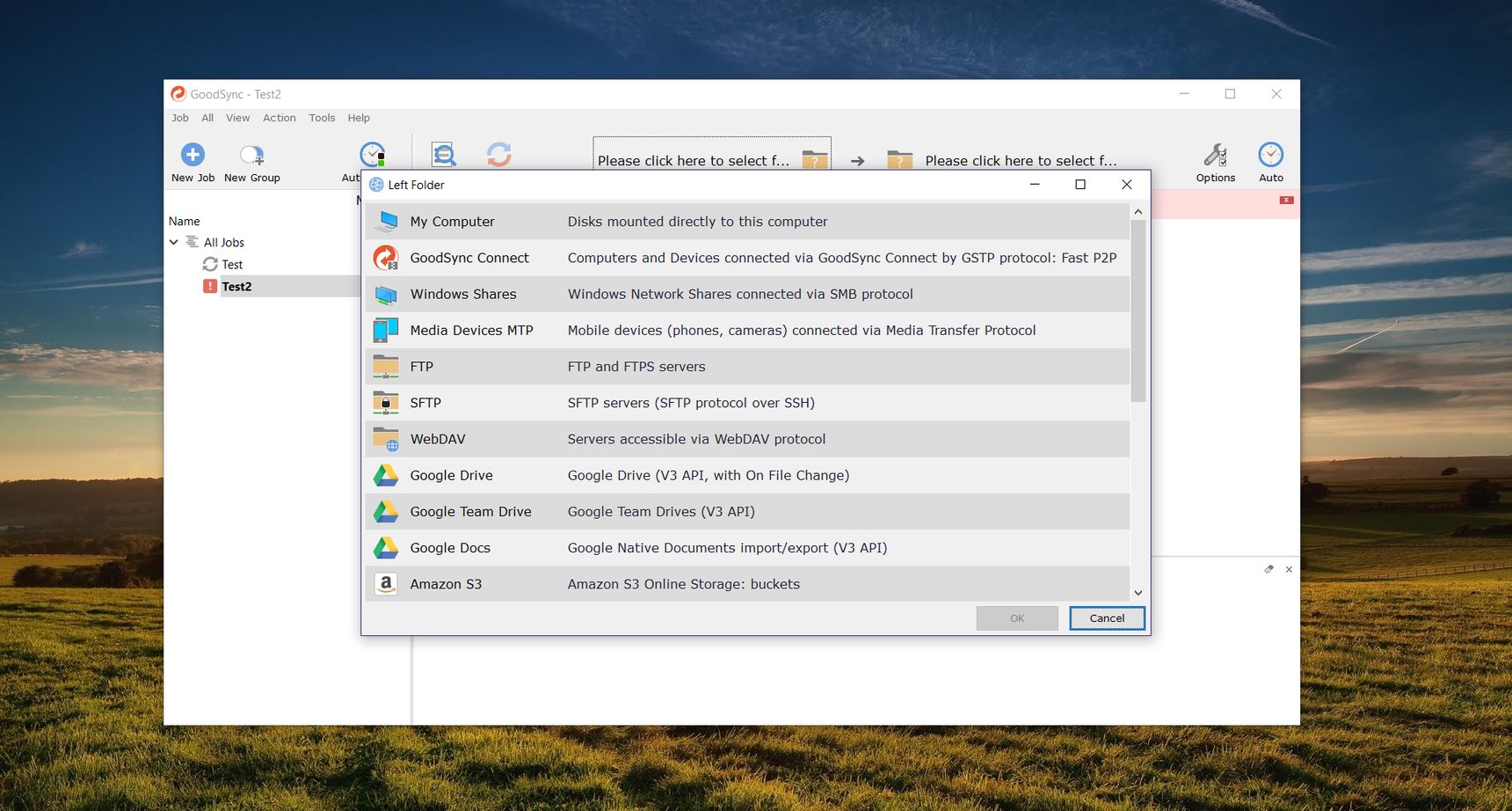Click the left folder browse icon
The image size is (1512, 811).
[815, 159]
